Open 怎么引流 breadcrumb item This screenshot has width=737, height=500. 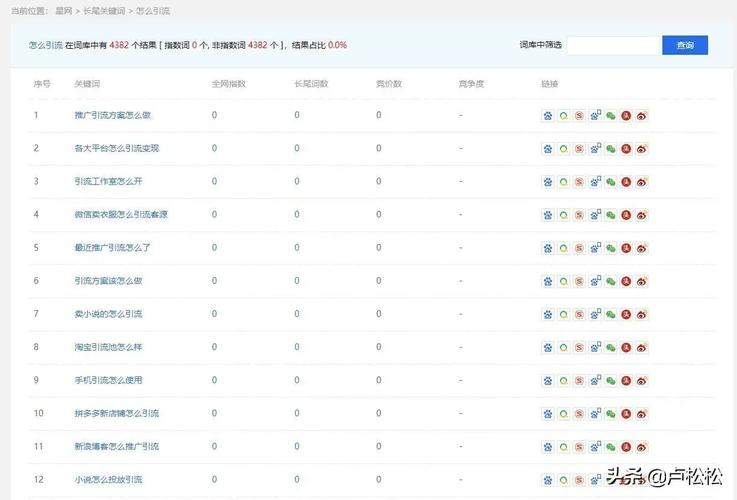[153, 11]
